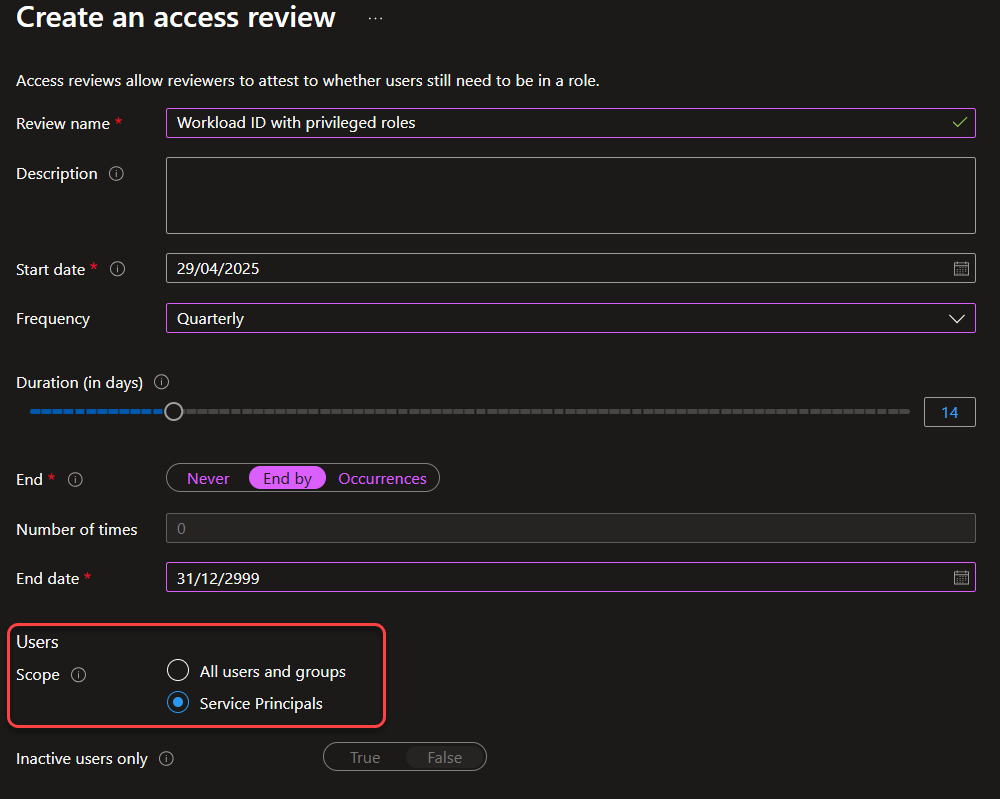Open the more options ellipsis beside the title
1000x799 pixels.
[376, 18]
